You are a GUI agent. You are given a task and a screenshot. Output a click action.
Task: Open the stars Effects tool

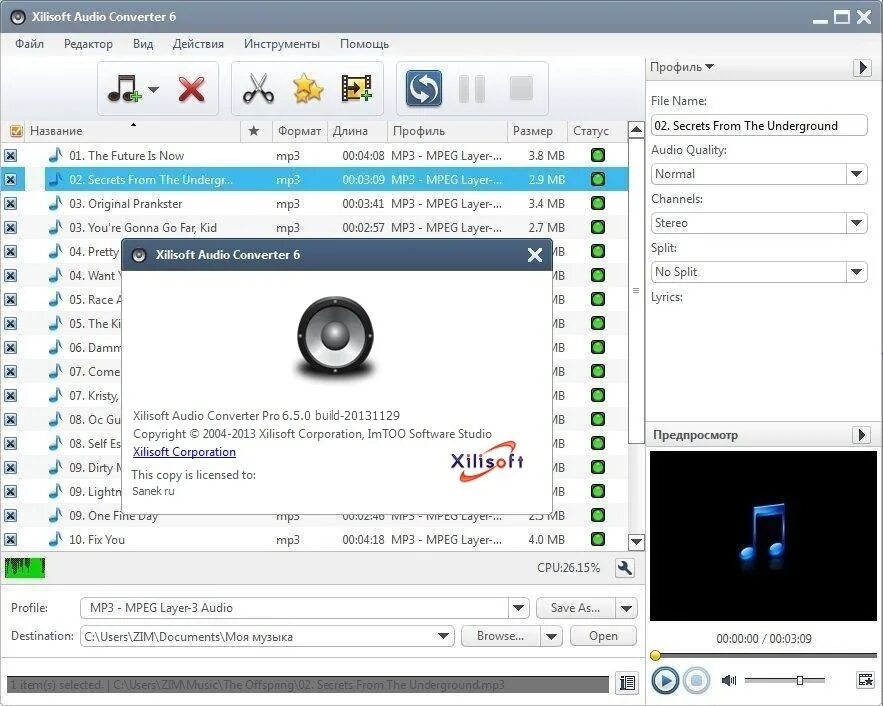(x=308, y=89)
